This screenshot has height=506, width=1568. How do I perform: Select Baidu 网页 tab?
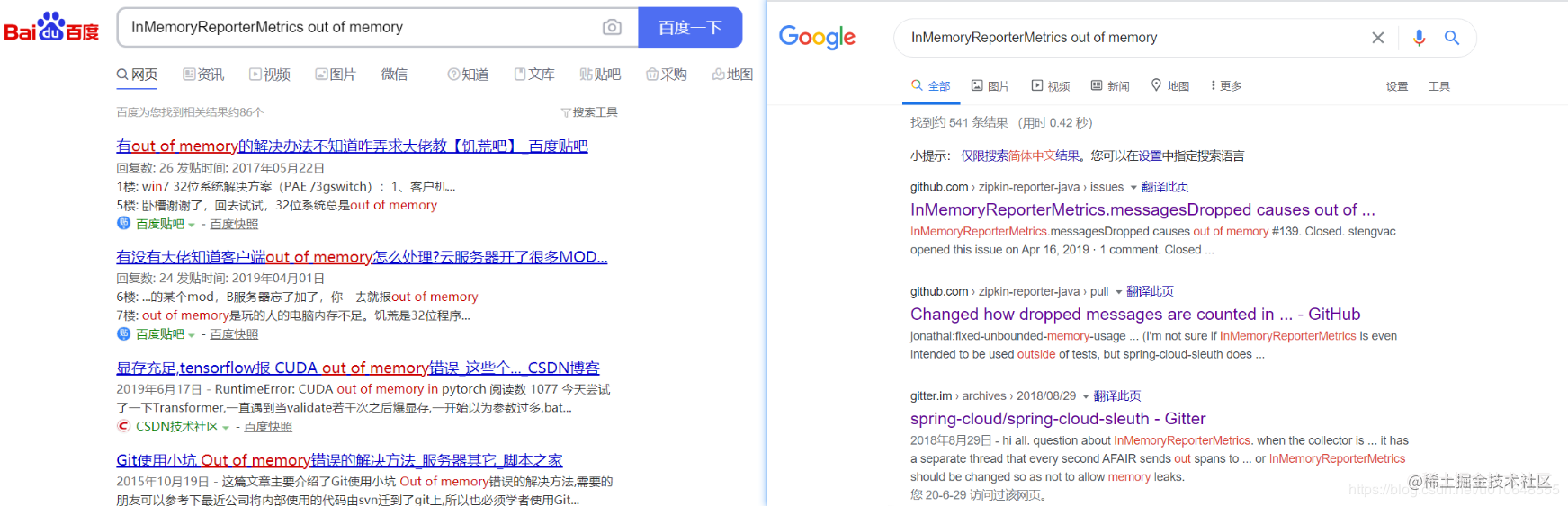point(137,75)
